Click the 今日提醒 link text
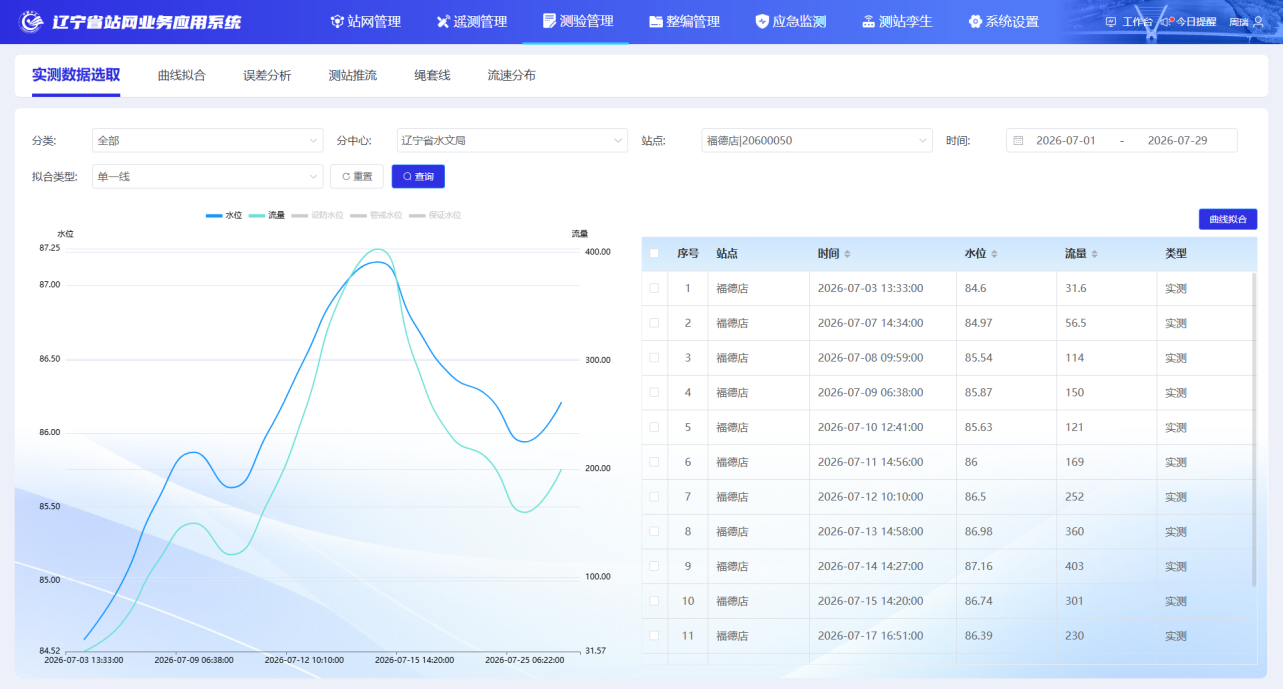Viewport: 1283px width, 689px height. (x=1196, y=22)
